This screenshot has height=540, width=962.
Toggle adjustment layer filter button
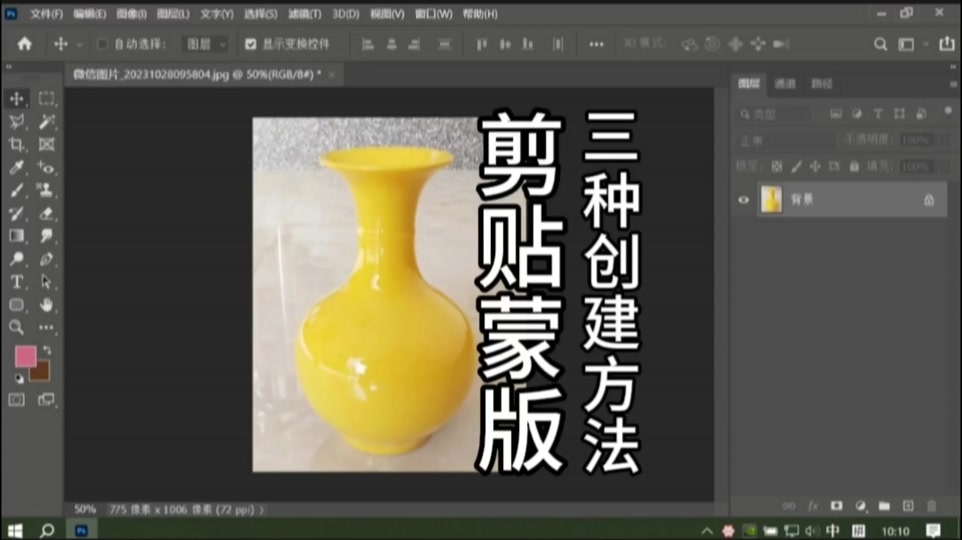857,114
